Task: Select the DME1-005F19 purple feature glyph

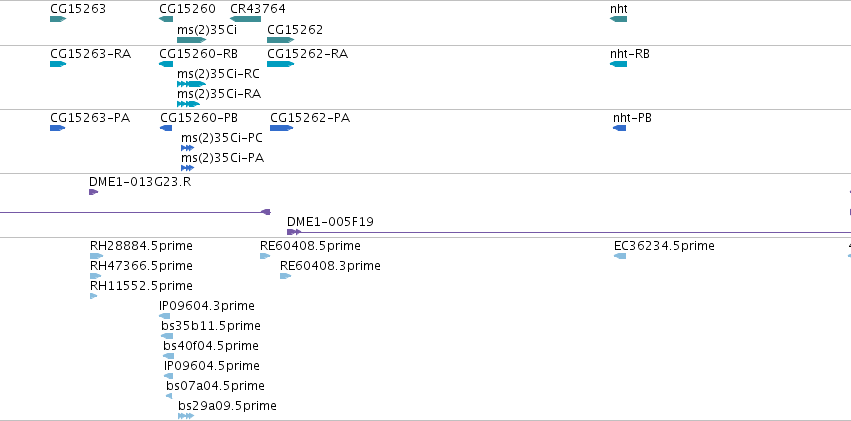Action: (x=294, y=232)
